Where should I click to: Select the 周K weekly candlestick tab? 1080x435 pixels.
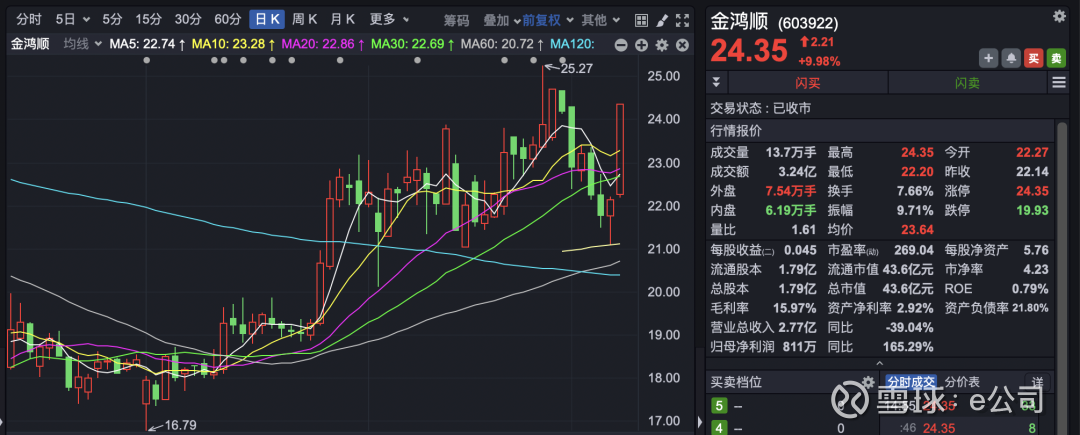[304, 20]
